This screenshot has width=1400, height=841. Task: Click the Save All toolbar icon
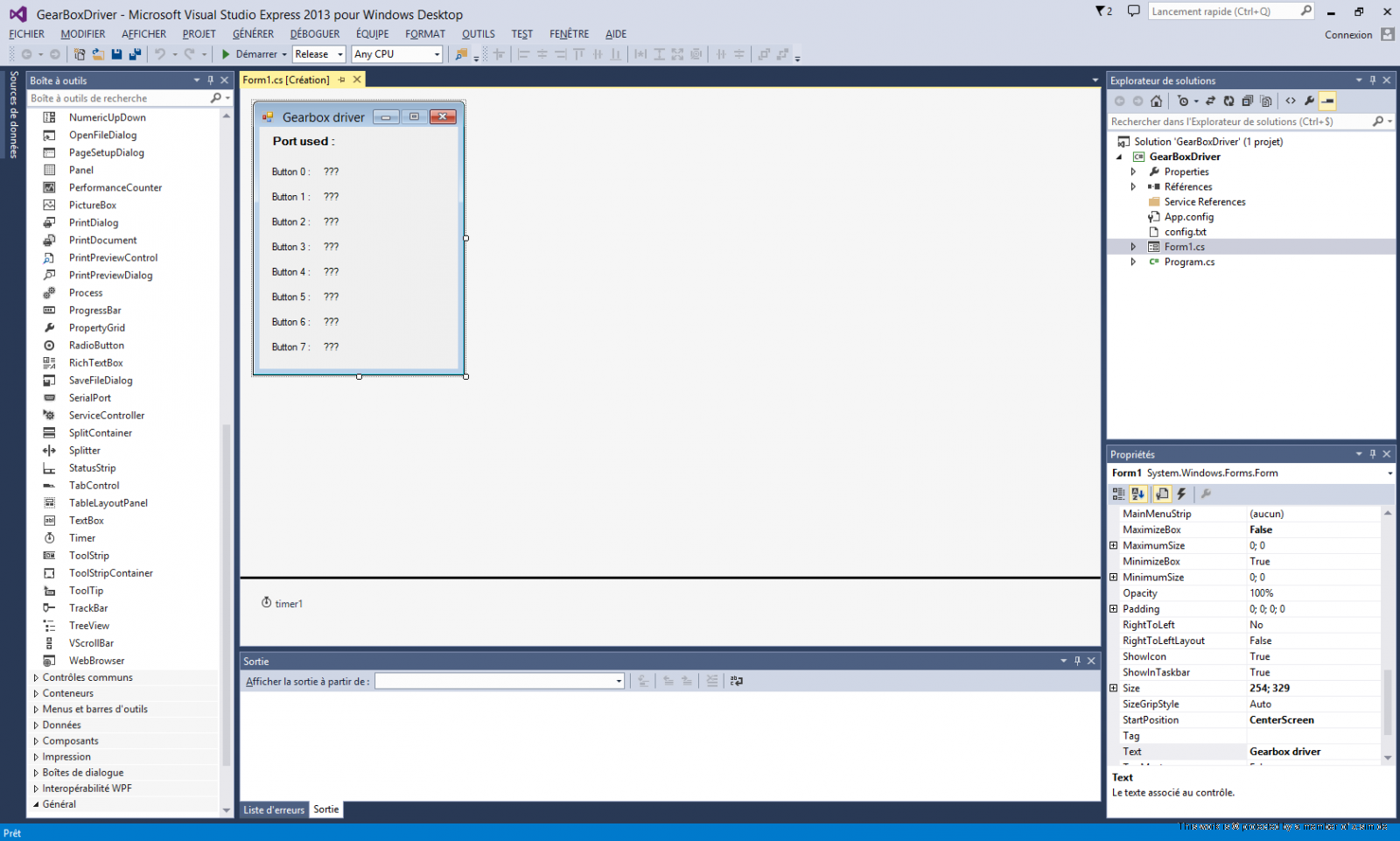click(135, 54)
